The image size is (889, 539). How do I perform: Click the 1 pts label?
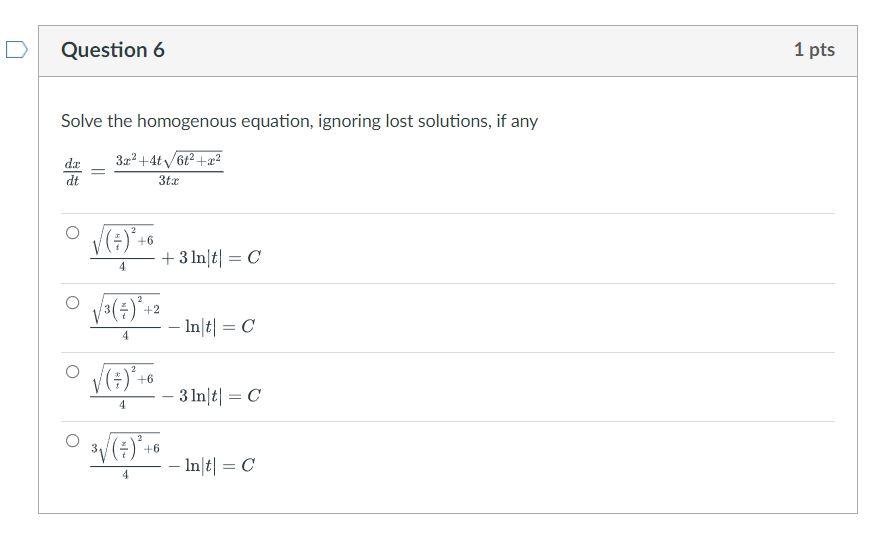pos(814,49)
